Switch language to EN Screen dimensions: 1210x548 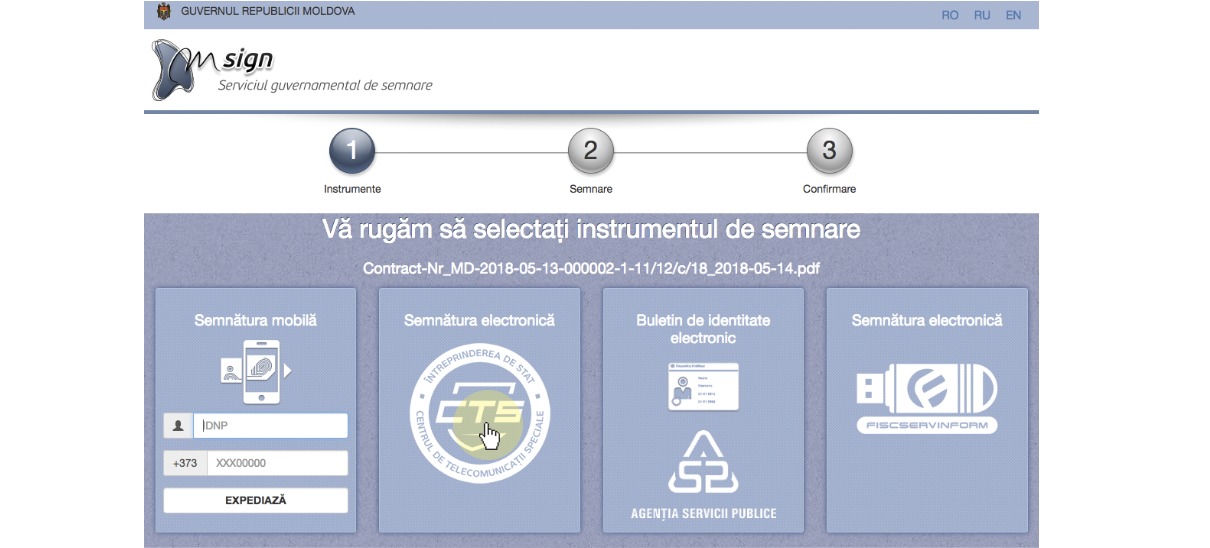click(1013, 15)
